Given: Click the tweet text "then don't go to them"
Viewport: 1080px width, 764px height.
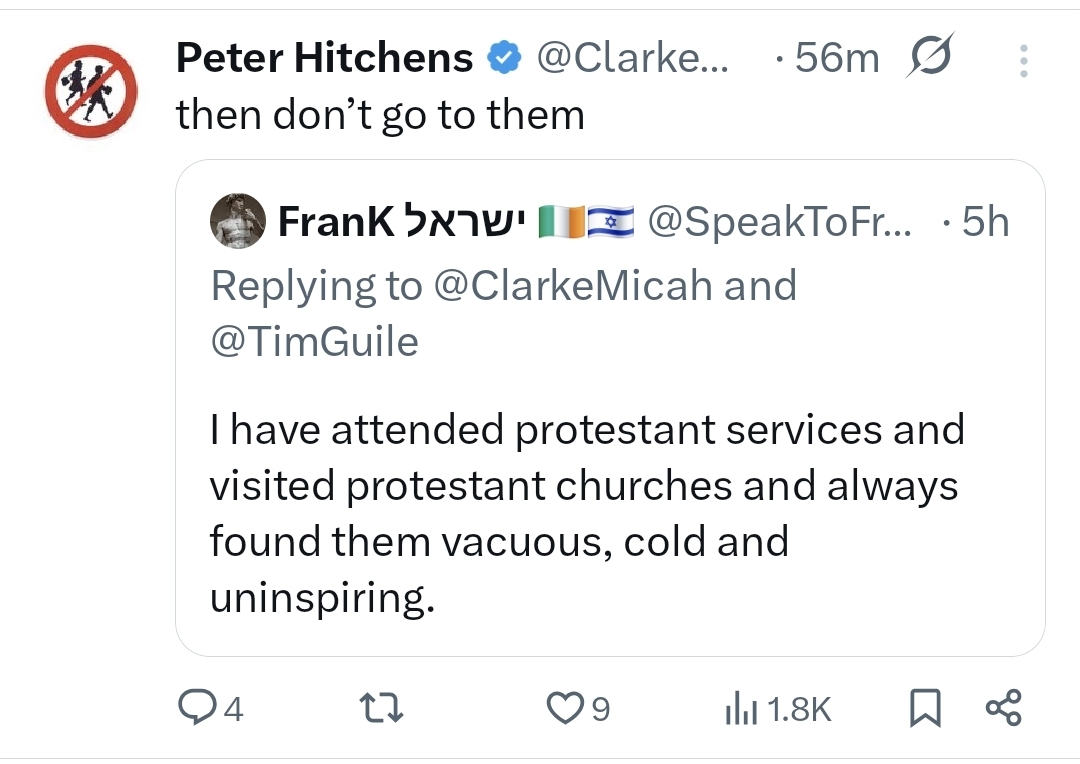Looking at the screenshot, I should [380, 115].
